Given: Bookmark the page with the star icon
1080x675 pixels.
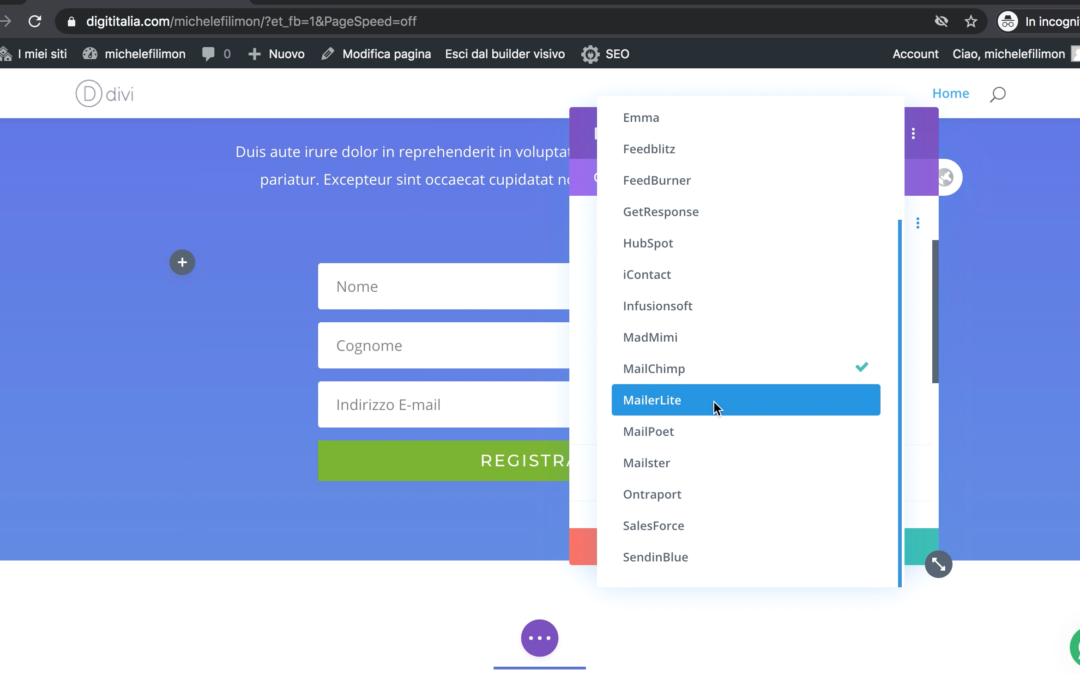Looking at the screenshot, I should (x=970, y=21).
